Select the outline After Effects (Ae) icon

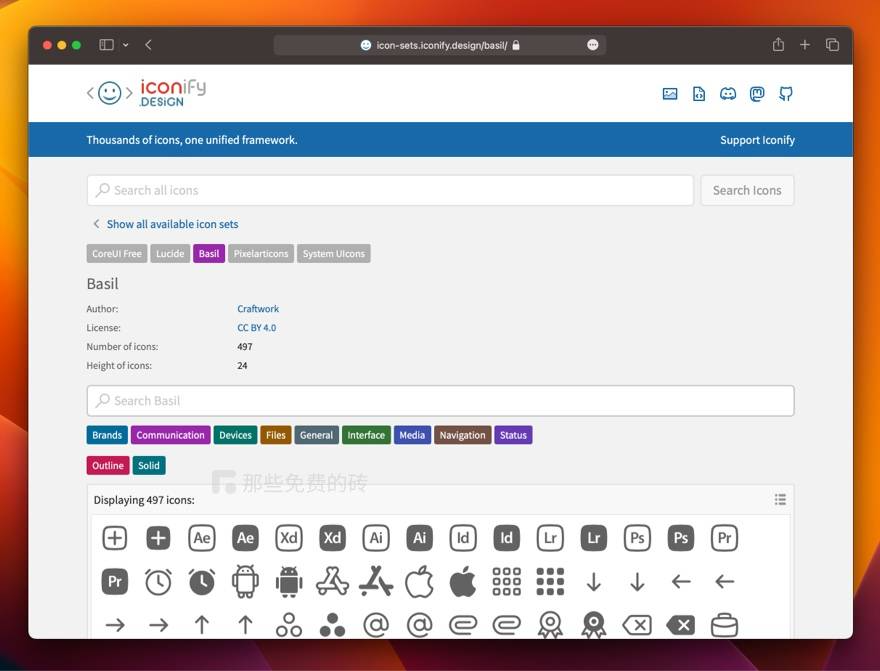202,538
